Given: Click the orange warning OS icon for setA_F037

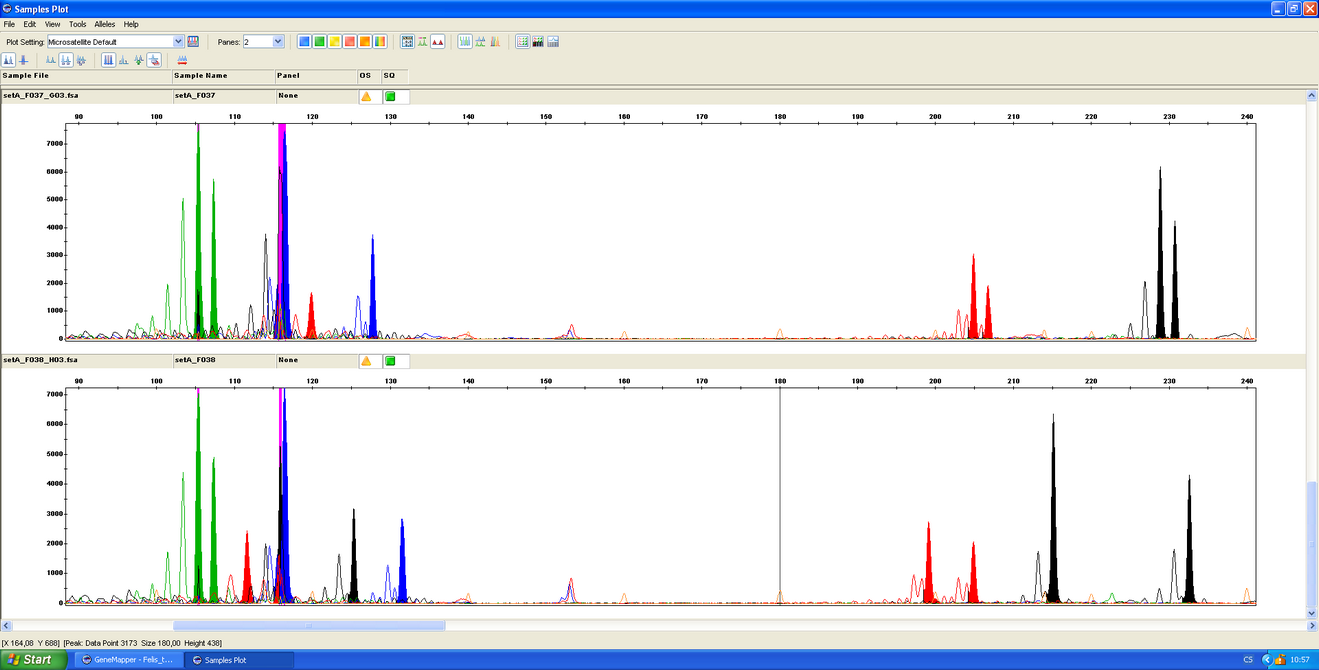Looking at the screenshot, I should coord(366,96).
